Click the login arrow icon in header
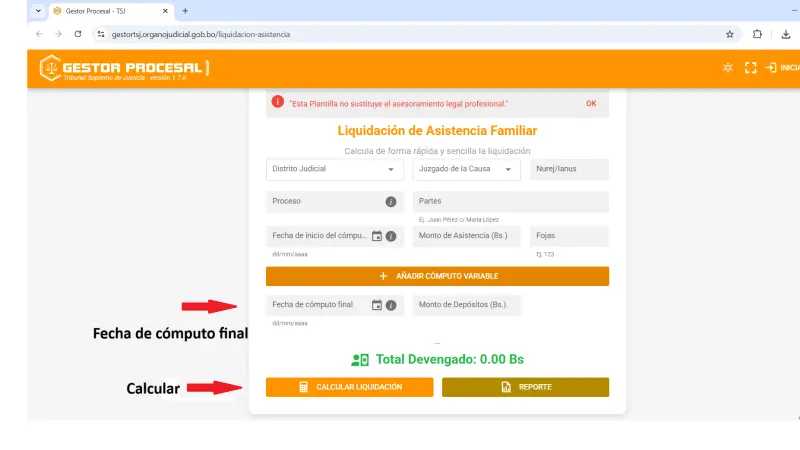800x450 pixels. 771,68
